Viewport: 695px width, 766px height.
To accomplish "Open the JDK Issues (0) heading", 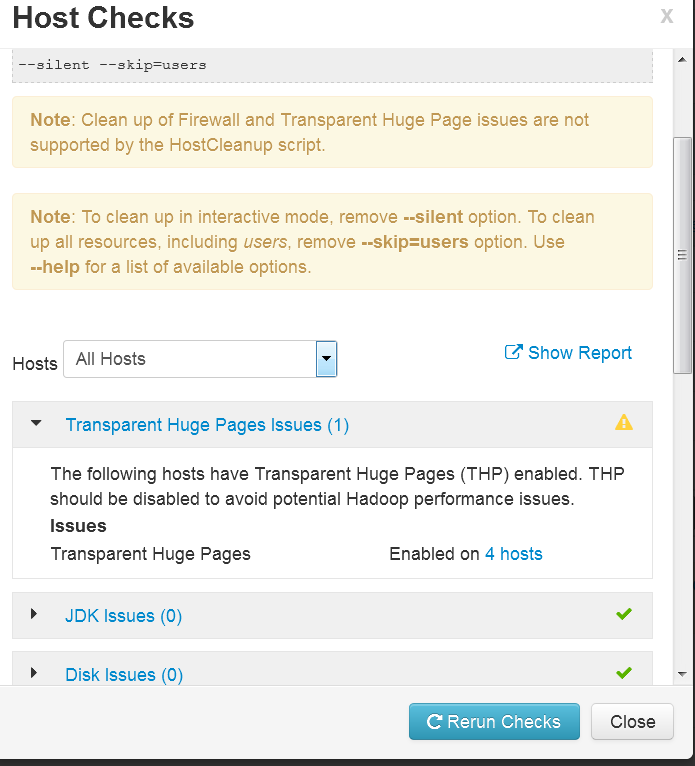I will pyautogui.click(x=124, y=616).
